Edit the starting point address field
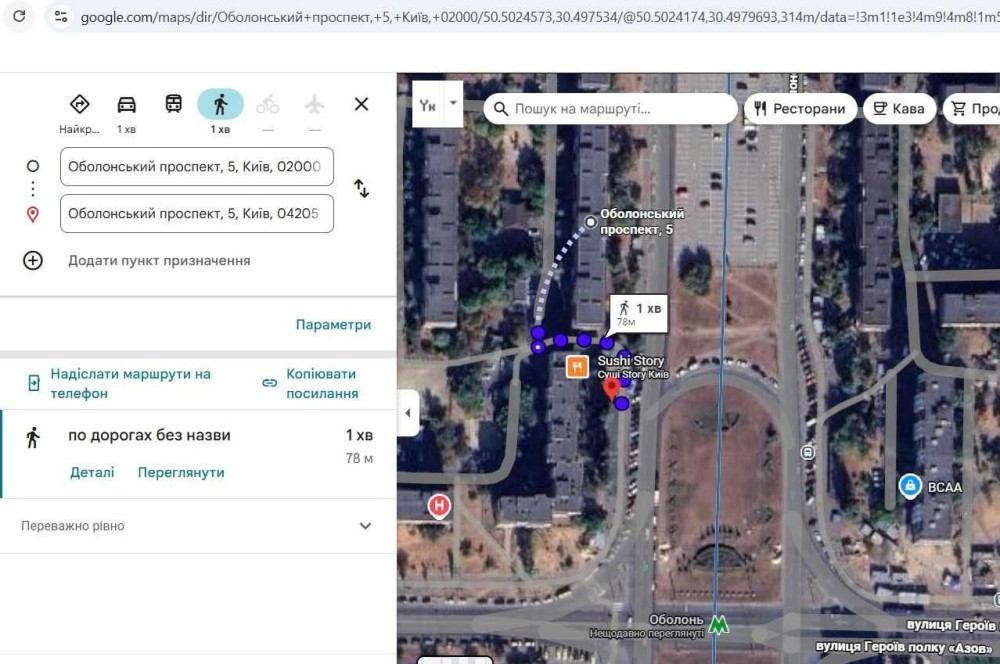The height and width of the screenshot is (664, 1000). click(196, 167)
